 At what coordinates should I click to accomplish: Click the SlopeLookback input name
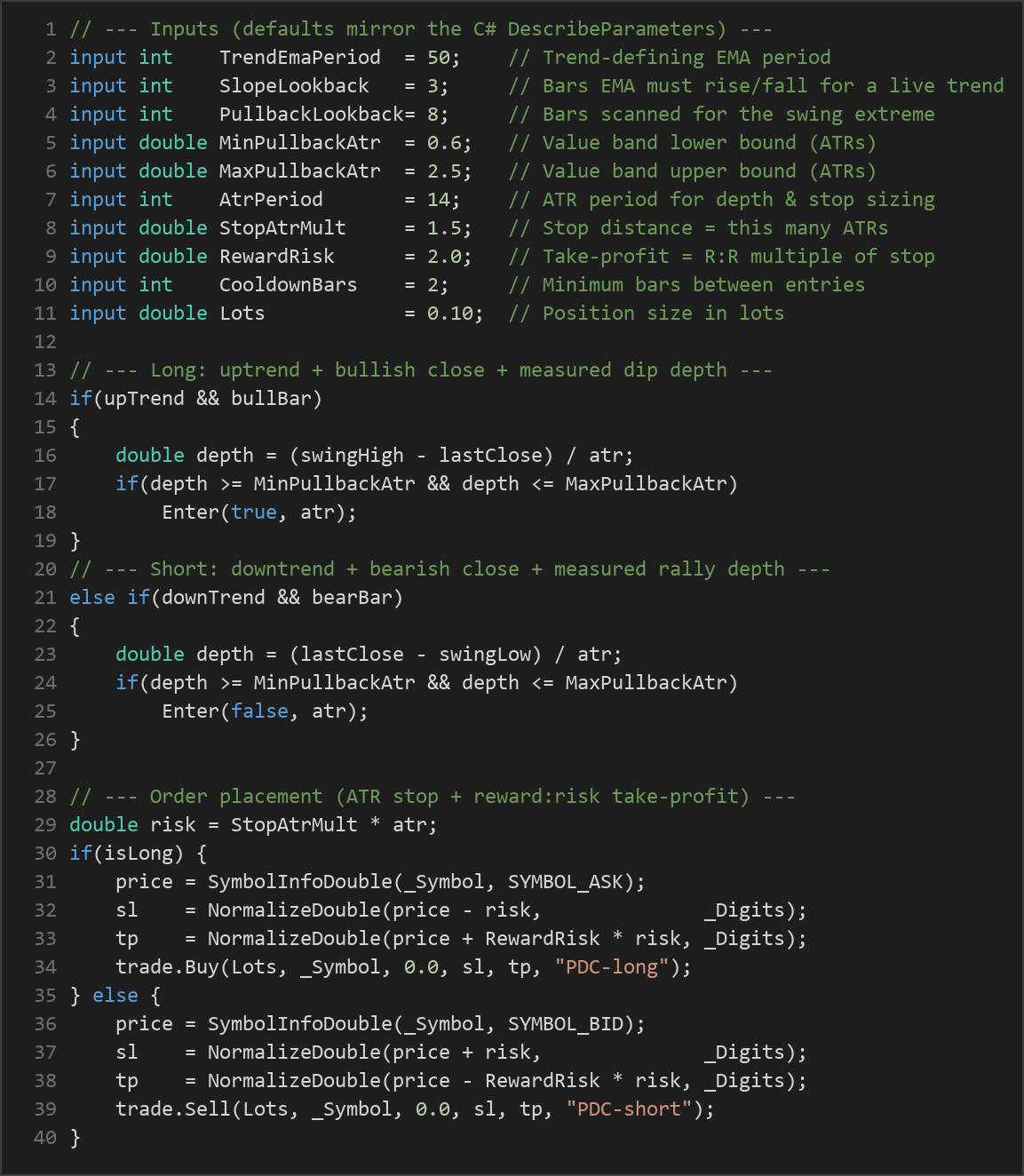[294, 86]
